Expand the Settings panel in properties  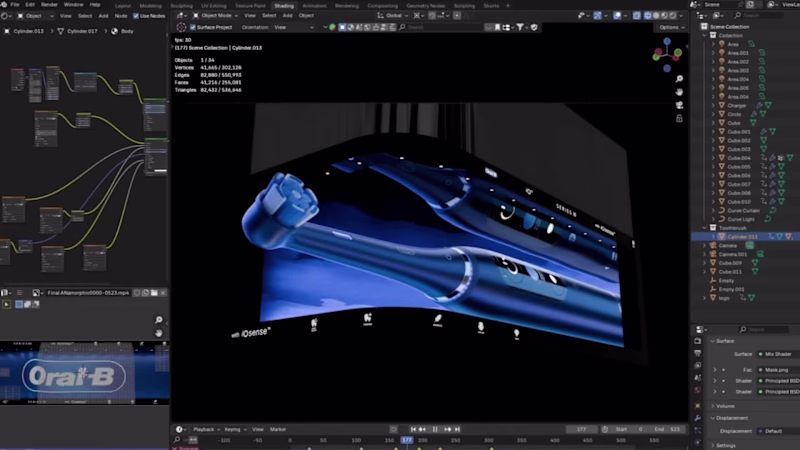[713, 445]
